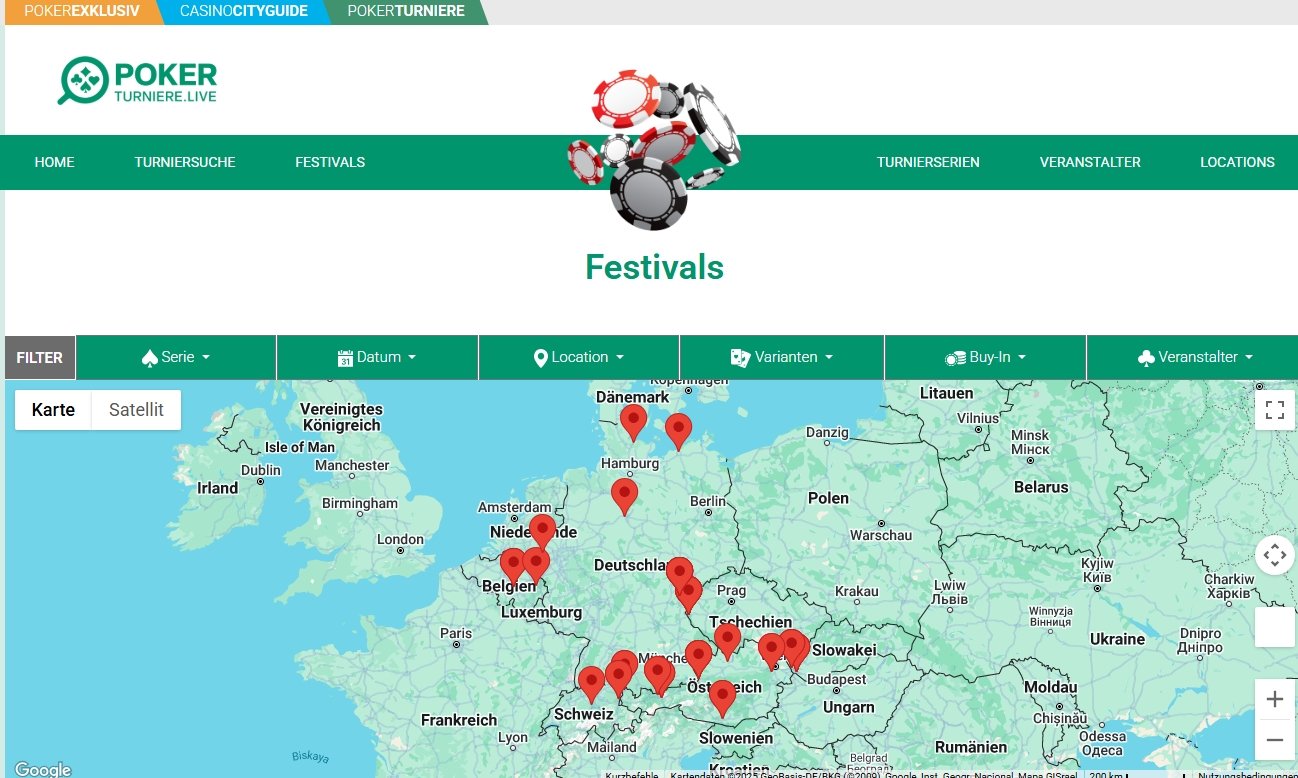Click the PokerTurniere.live logo
The width and height of the screenshot is (1298, 778).
pyautogui.click(x=138, y=81)
